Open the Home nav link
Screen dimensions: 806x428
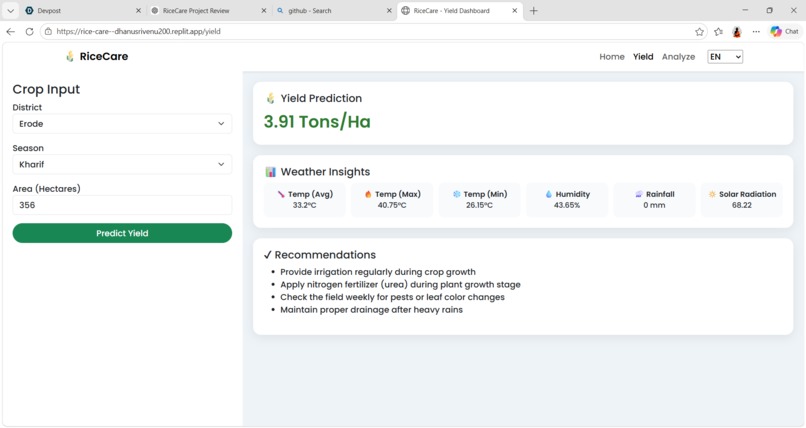click(x=612, y=57)
